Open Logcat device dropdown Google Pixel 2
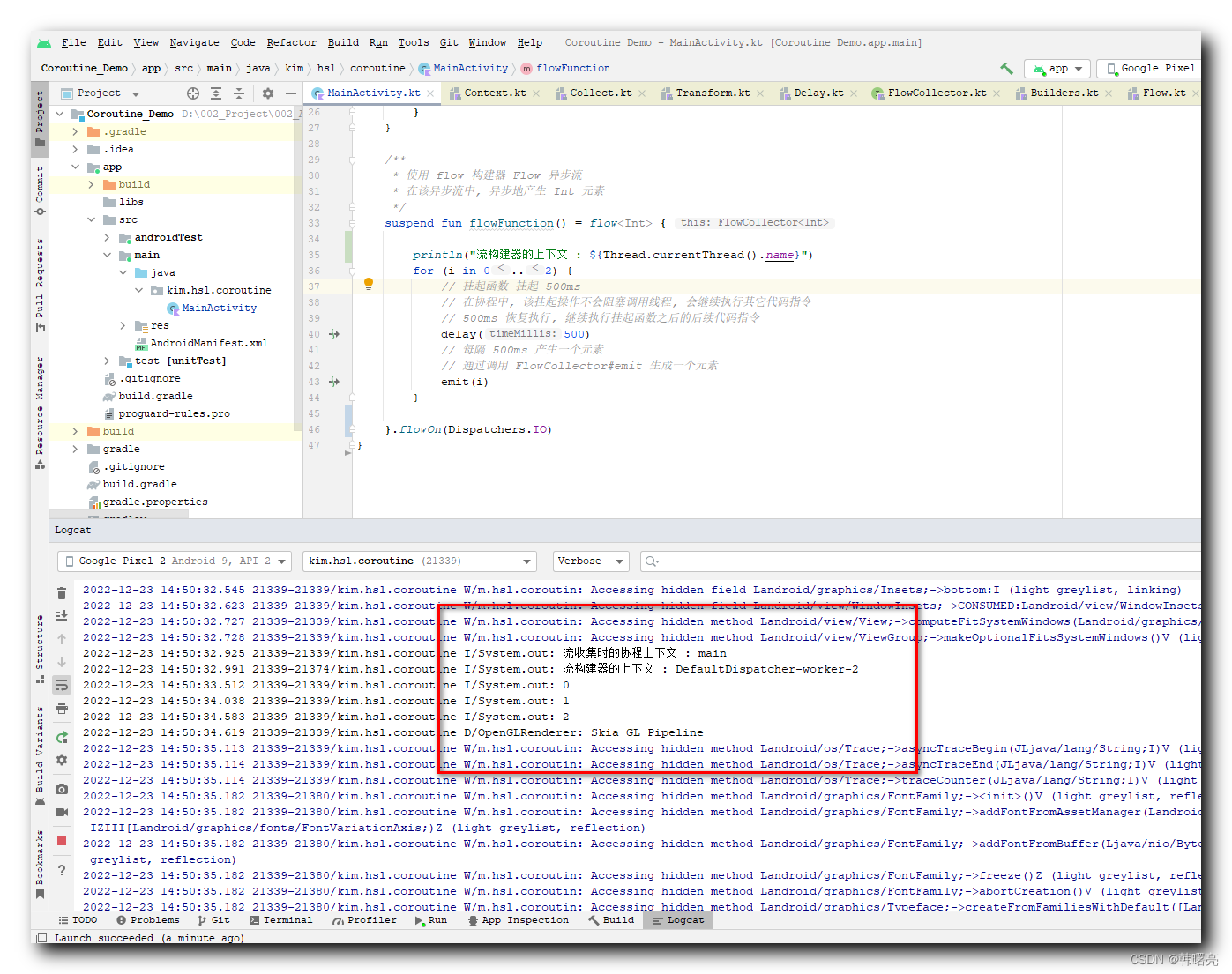 click(174, 561)
